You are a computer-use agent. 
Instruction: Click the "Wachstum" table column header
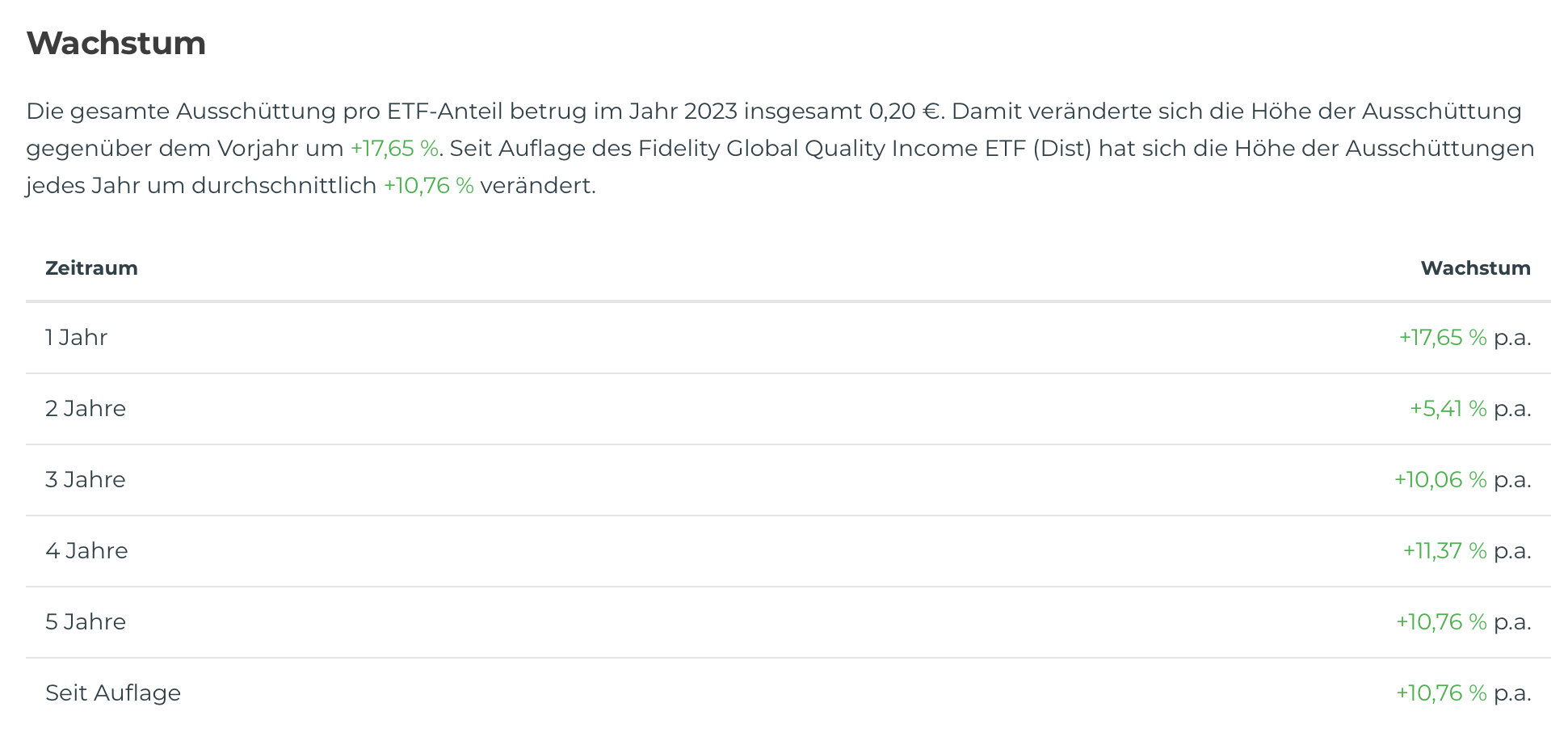[1475, 268]
